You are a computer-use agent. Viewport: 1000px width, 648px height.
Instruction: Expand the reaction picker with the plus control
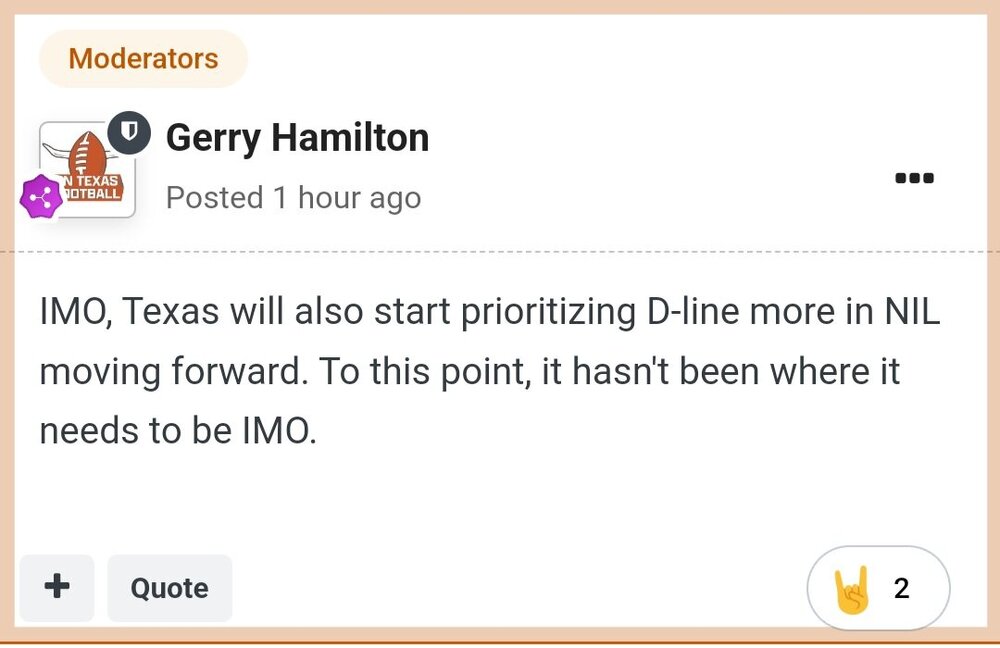pos(56,589)
